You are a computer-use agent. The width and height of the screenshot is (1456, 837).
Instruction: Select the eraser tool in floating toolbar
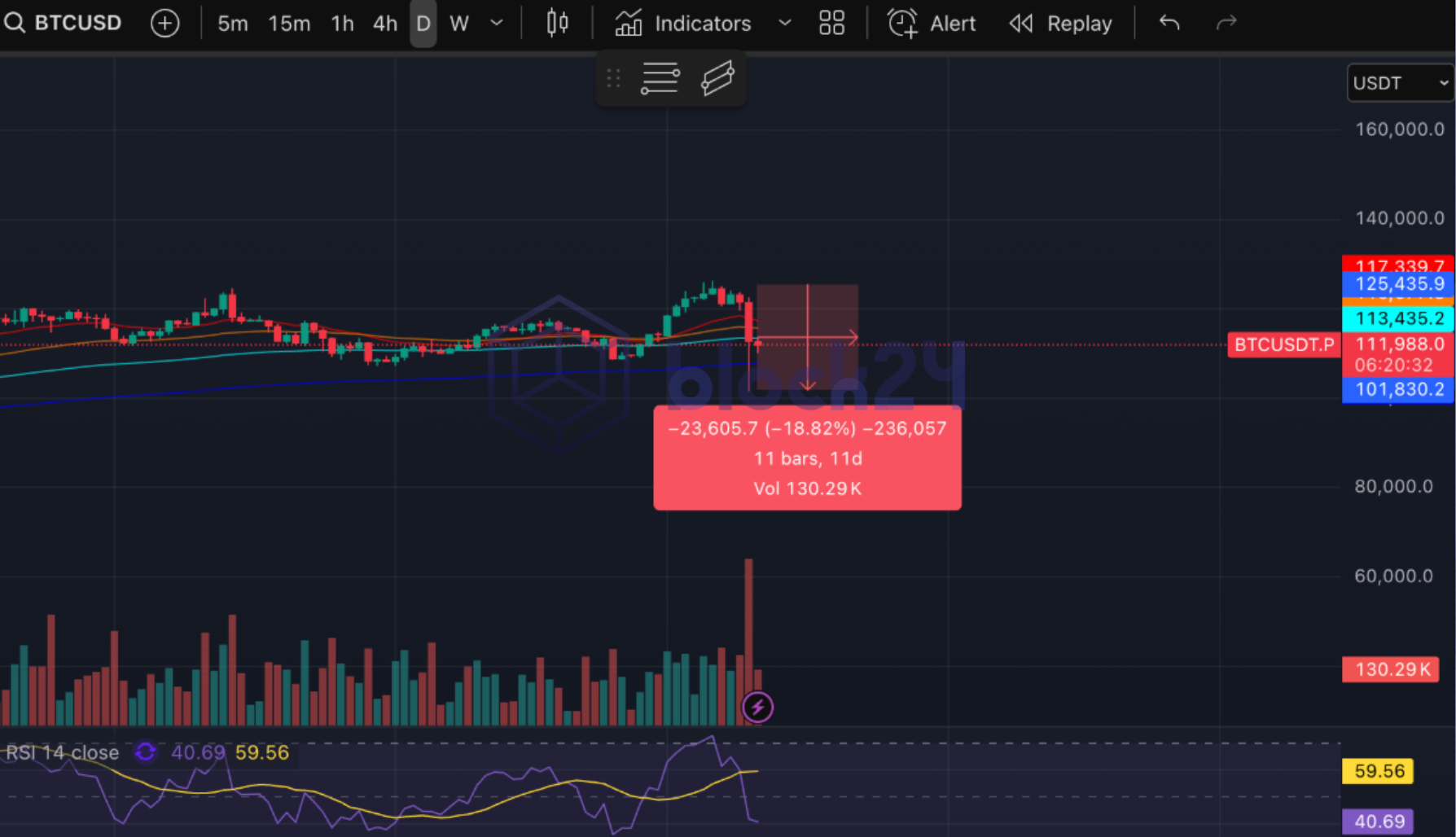click(x=717, y=79)
